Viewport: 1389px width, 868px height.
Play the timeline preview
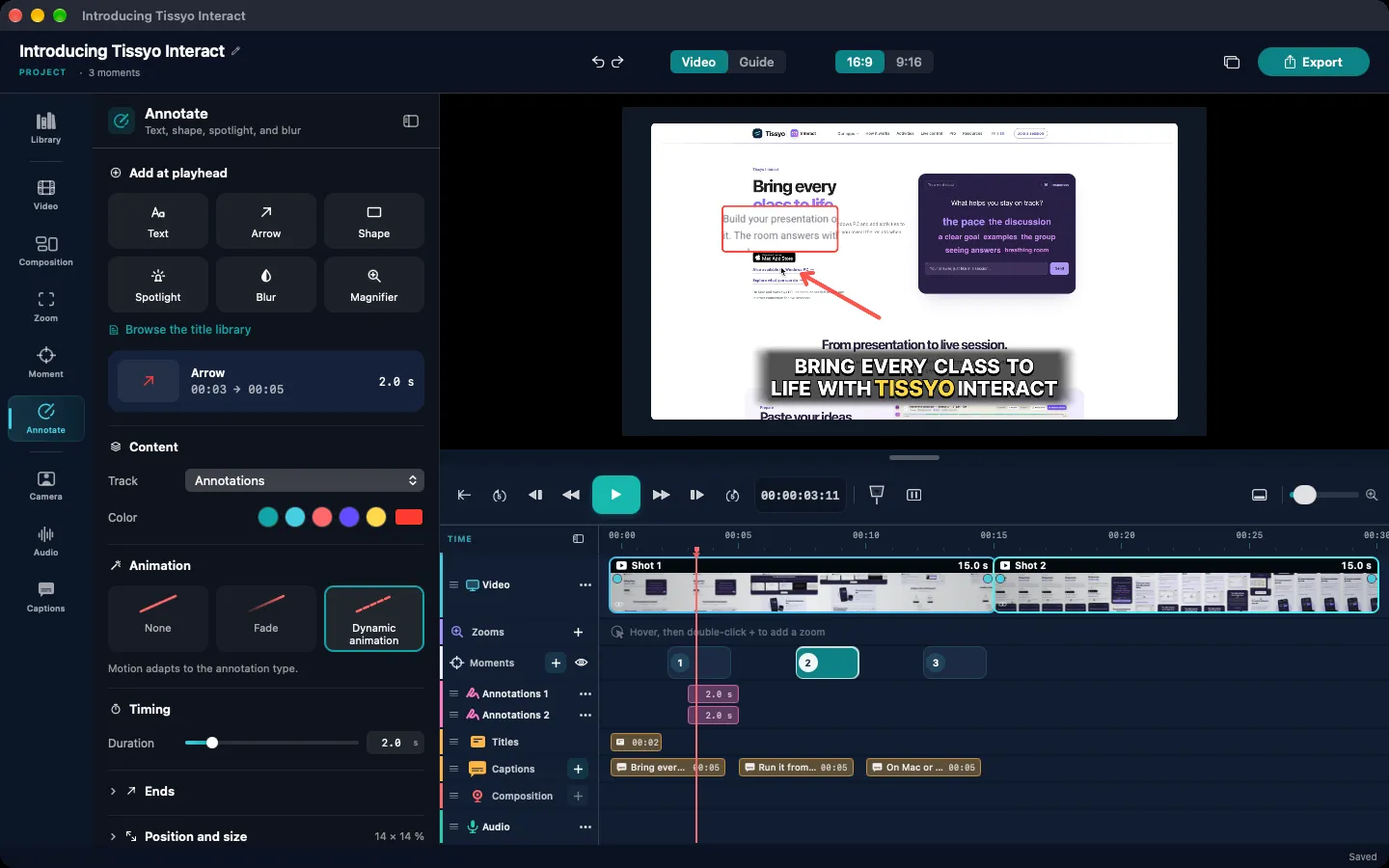pyautogui.click(x=616, y=495)
